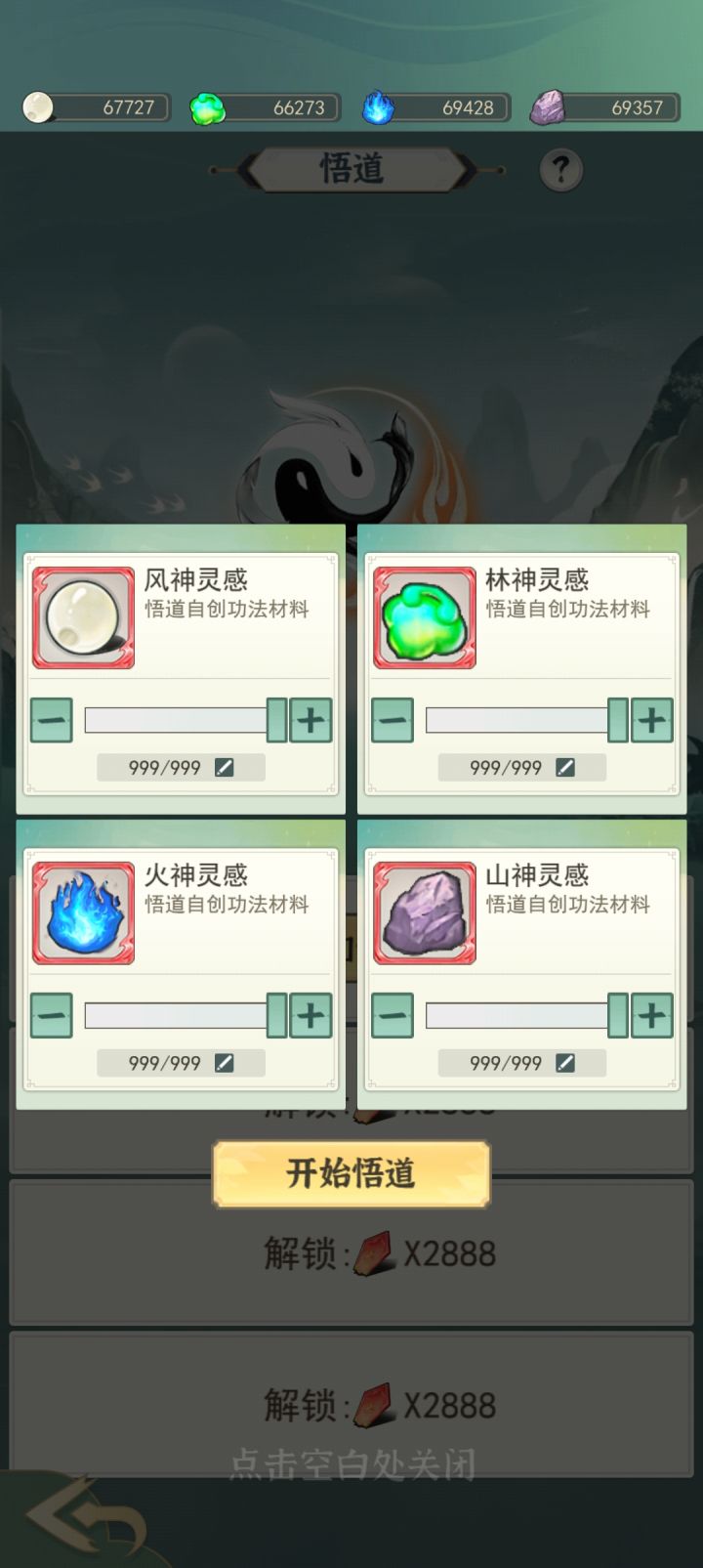703x1568 pixels.
Task: Decrease 山神灵感 amount with minus button
Action: click(393, 1016)
